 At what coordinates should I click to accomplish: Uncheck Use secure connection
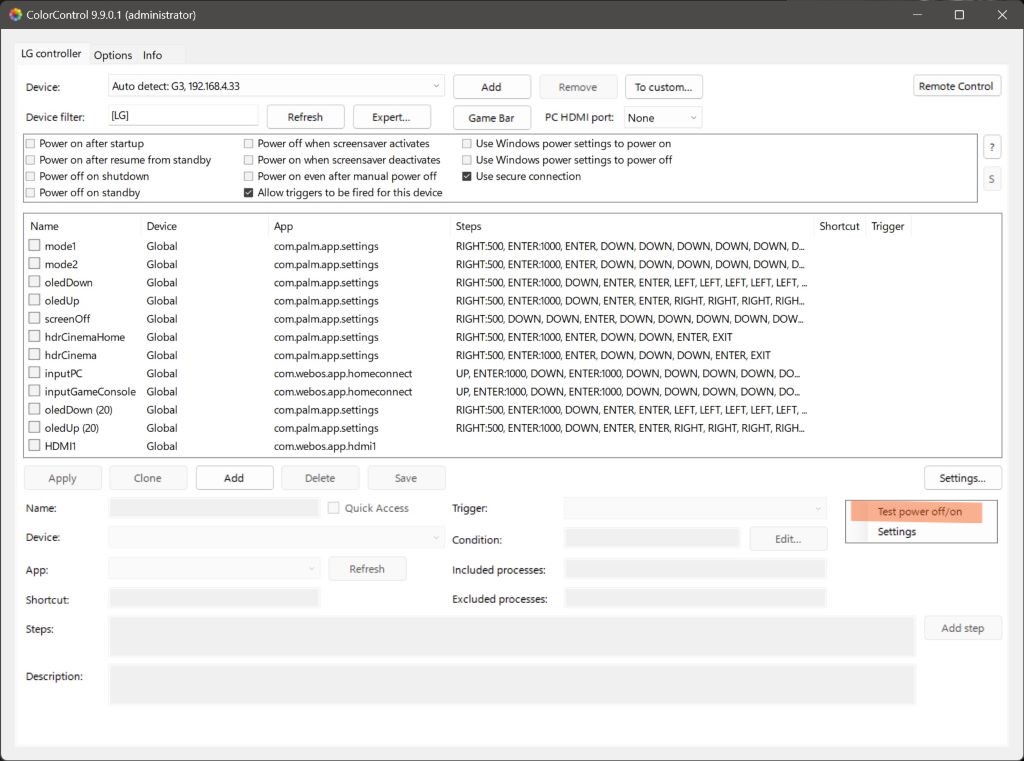click(467, 177)
